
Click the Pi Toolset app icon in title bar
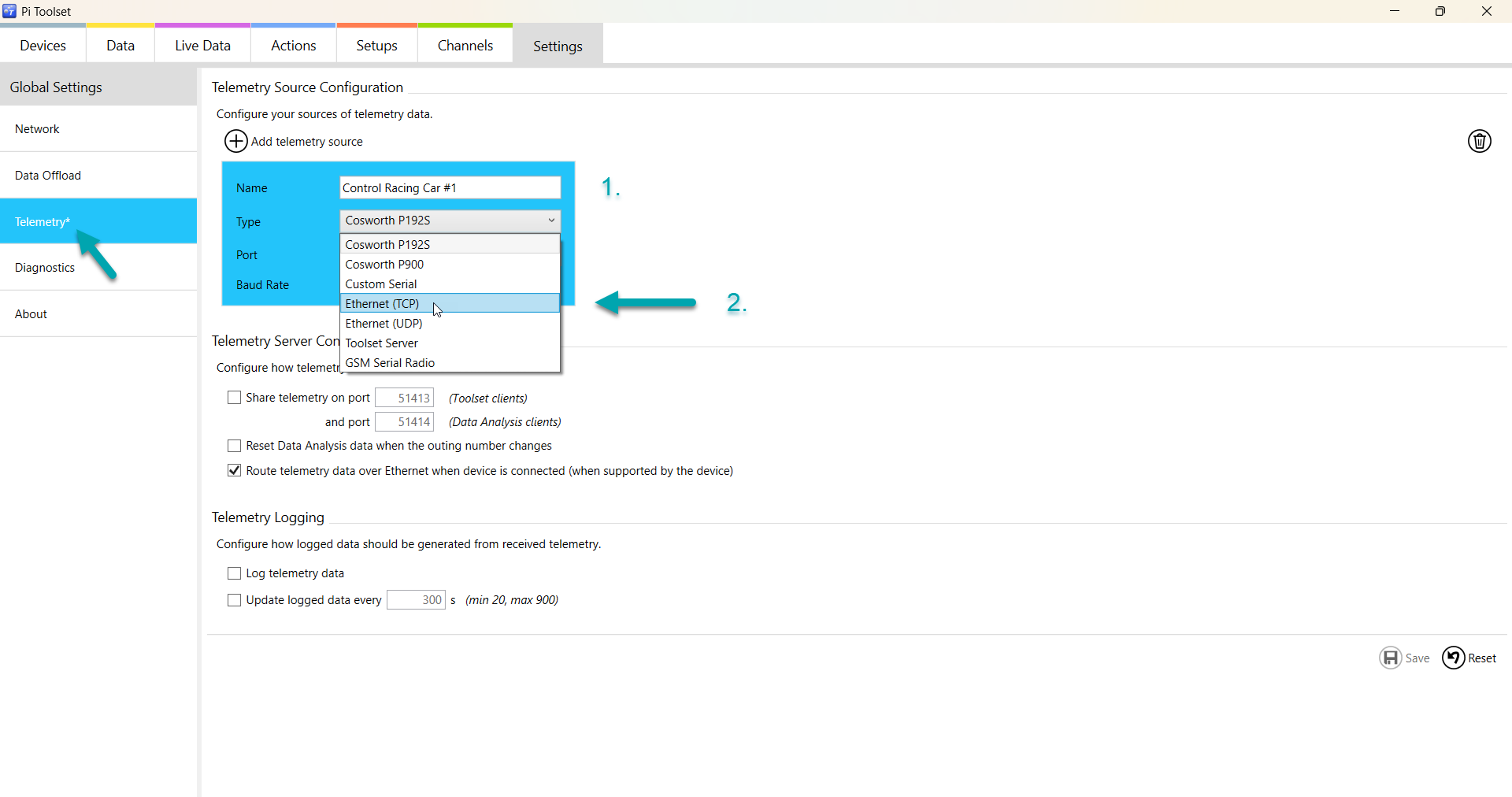point(9,11)
